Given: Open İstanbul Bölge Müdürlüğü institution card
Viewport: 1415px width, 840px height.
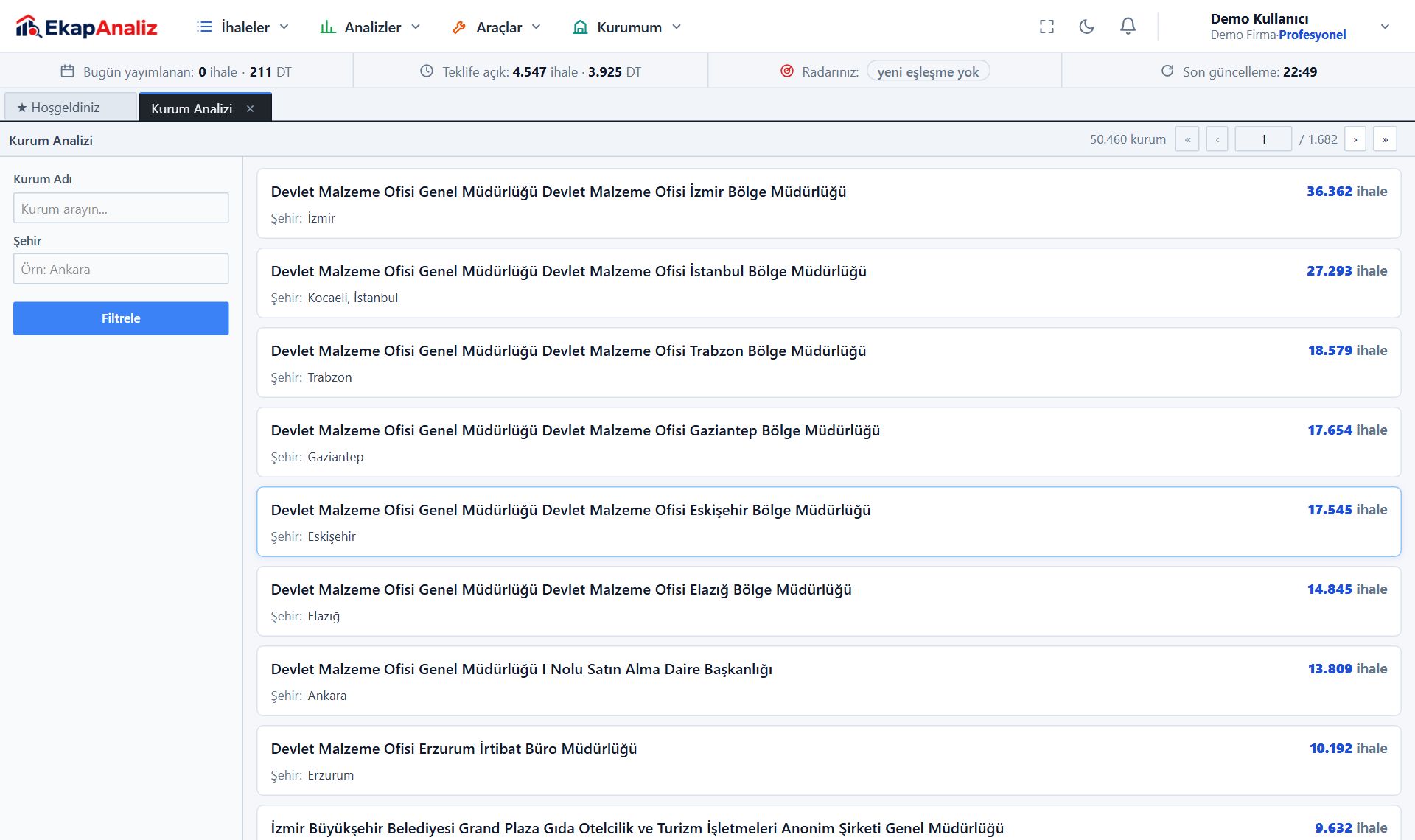Looking at the screenshot, I should (828, 283).
